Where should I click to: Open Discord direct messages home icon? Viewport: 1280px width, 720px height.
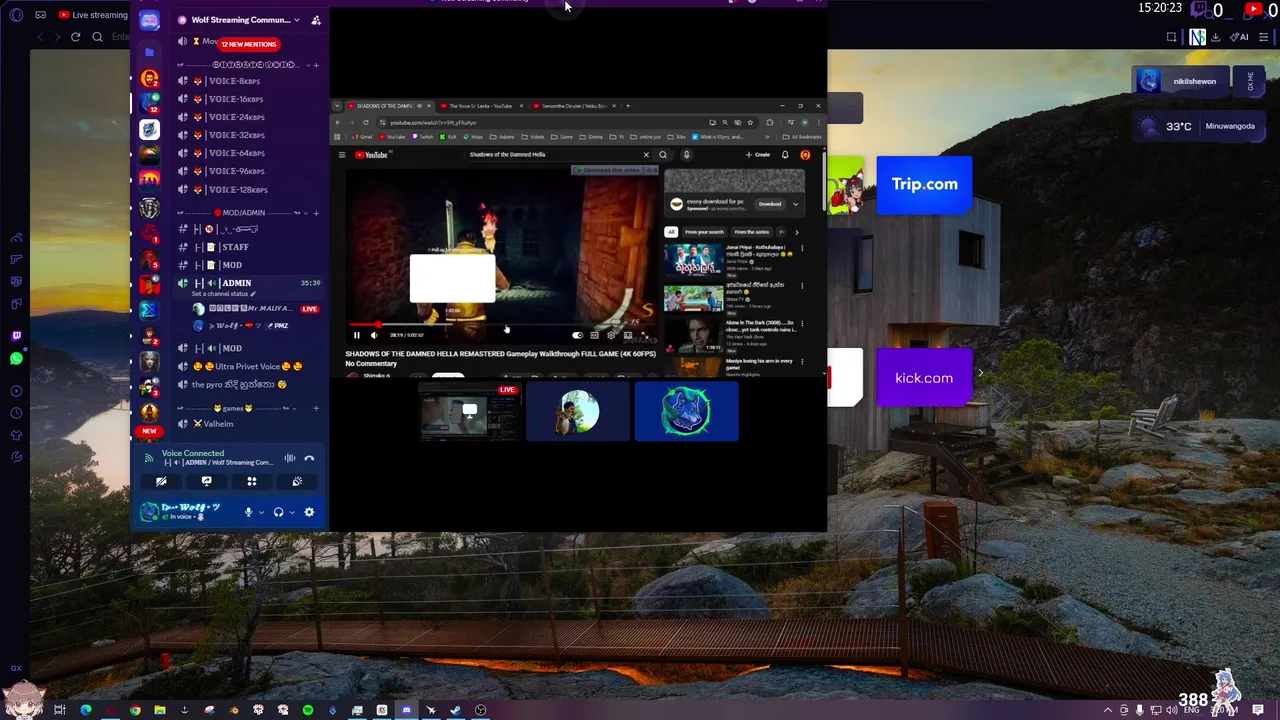click(149, 21)
